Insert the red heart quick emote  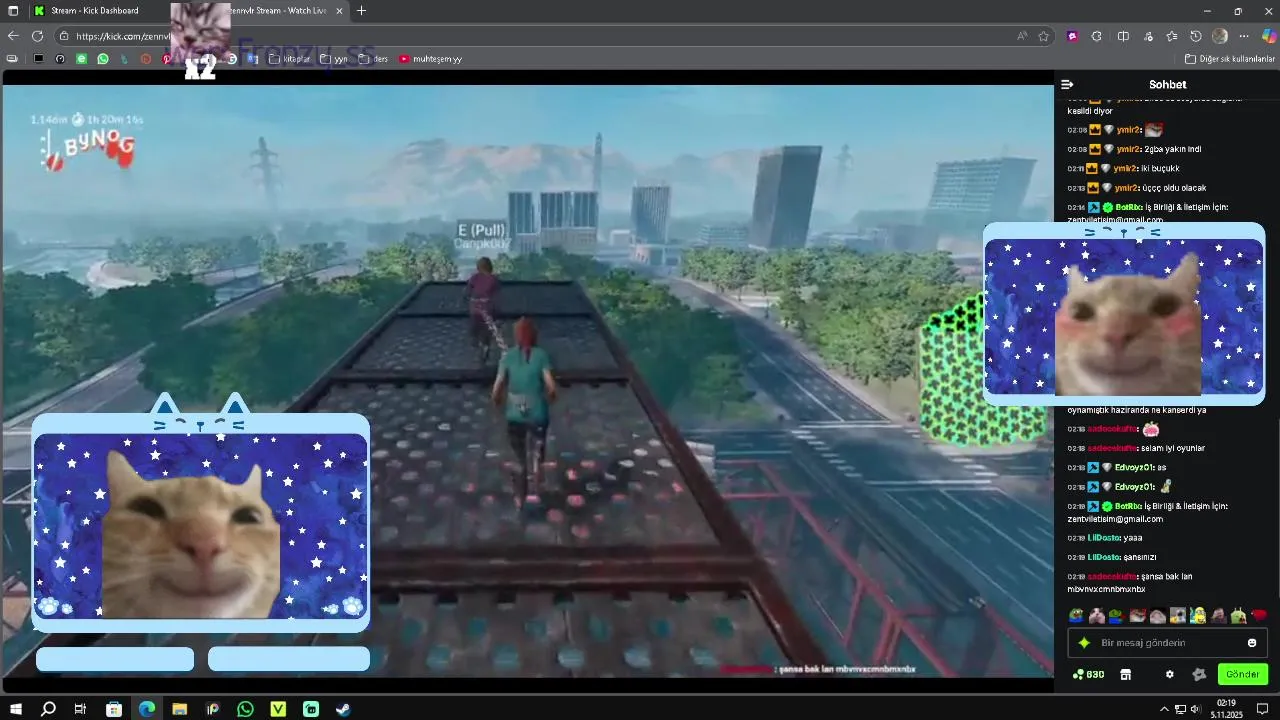(1259, 616)
